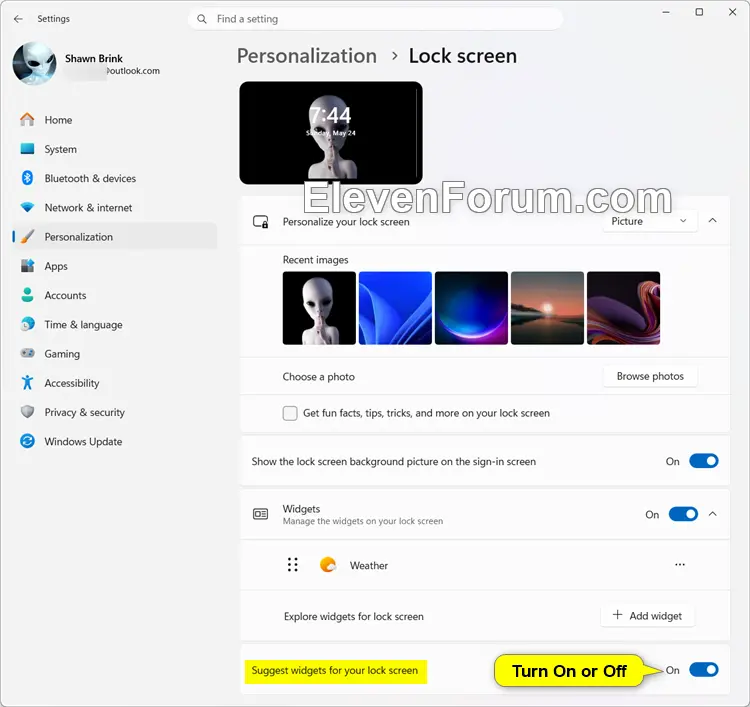This screenshot has height=707, width=750.
Task: Click the Windows Update sync icon
Action: pos(27,441)
